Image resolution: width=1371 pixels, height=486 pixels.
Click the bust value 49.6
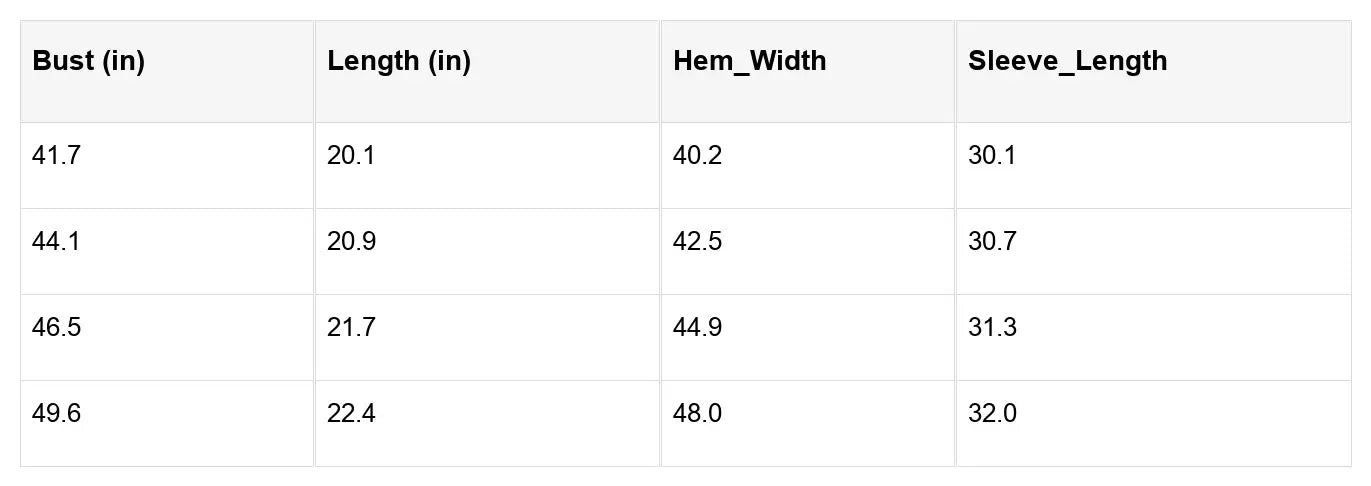pyautogui.click(x=57, y=414)
